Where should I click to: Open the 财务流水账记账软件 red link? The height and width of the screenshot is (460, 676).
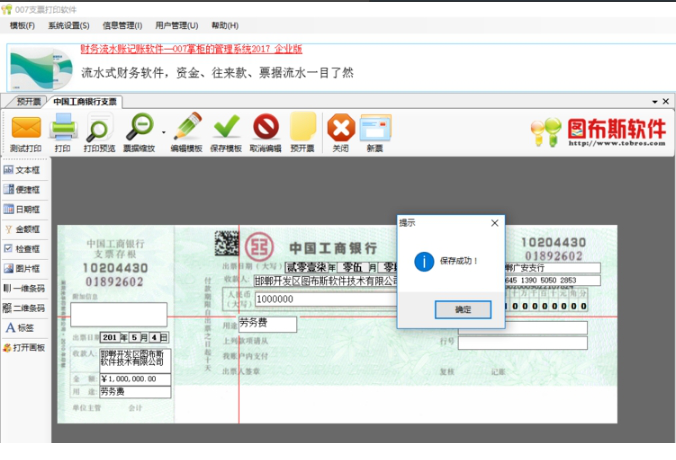(x=191, y=49)
